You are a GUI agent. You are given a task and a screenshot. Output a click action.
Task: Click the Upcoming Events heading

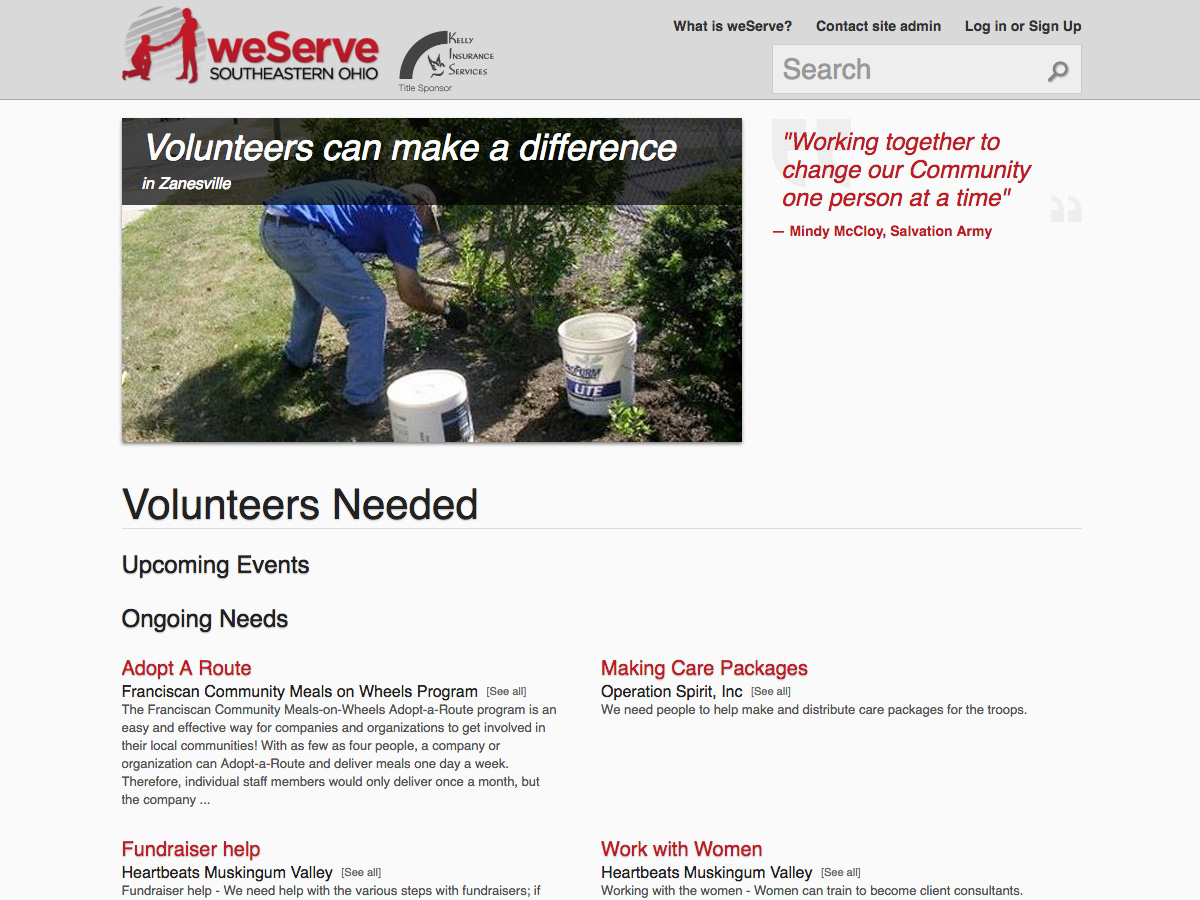click(215, 565)
